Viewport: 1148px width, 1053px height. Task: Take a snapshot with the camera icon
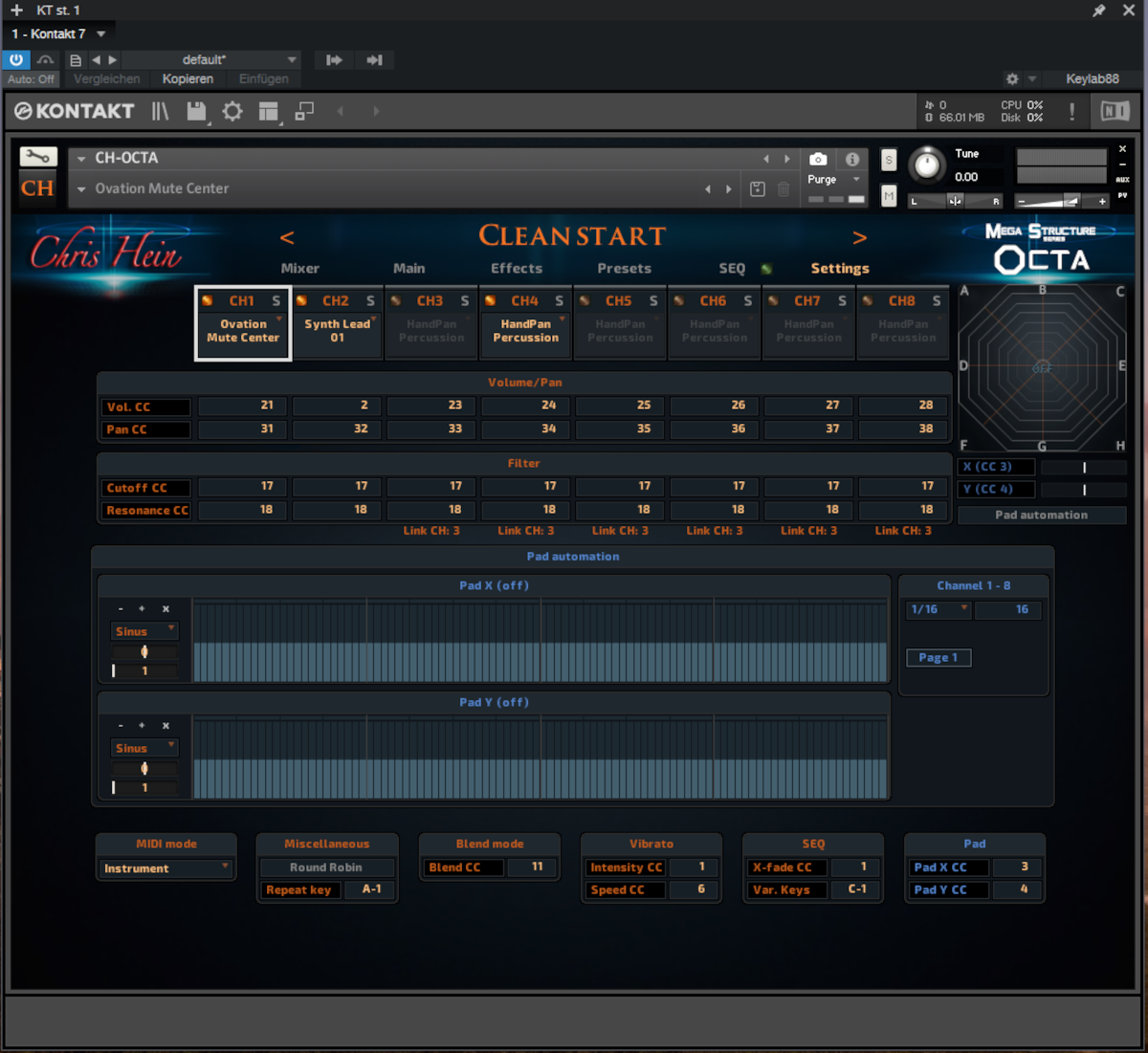click(x=818, y=159)
